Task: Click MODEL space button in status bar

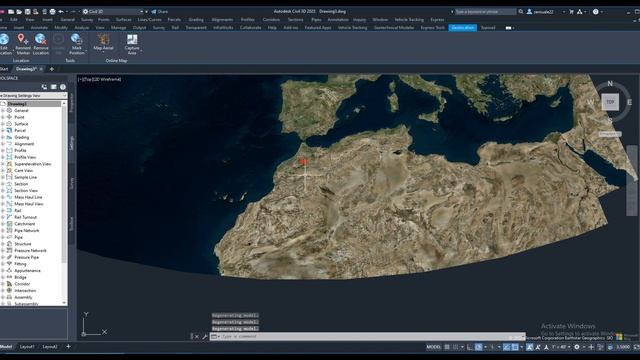Action: pyautogui.click(x=433, y=347)
